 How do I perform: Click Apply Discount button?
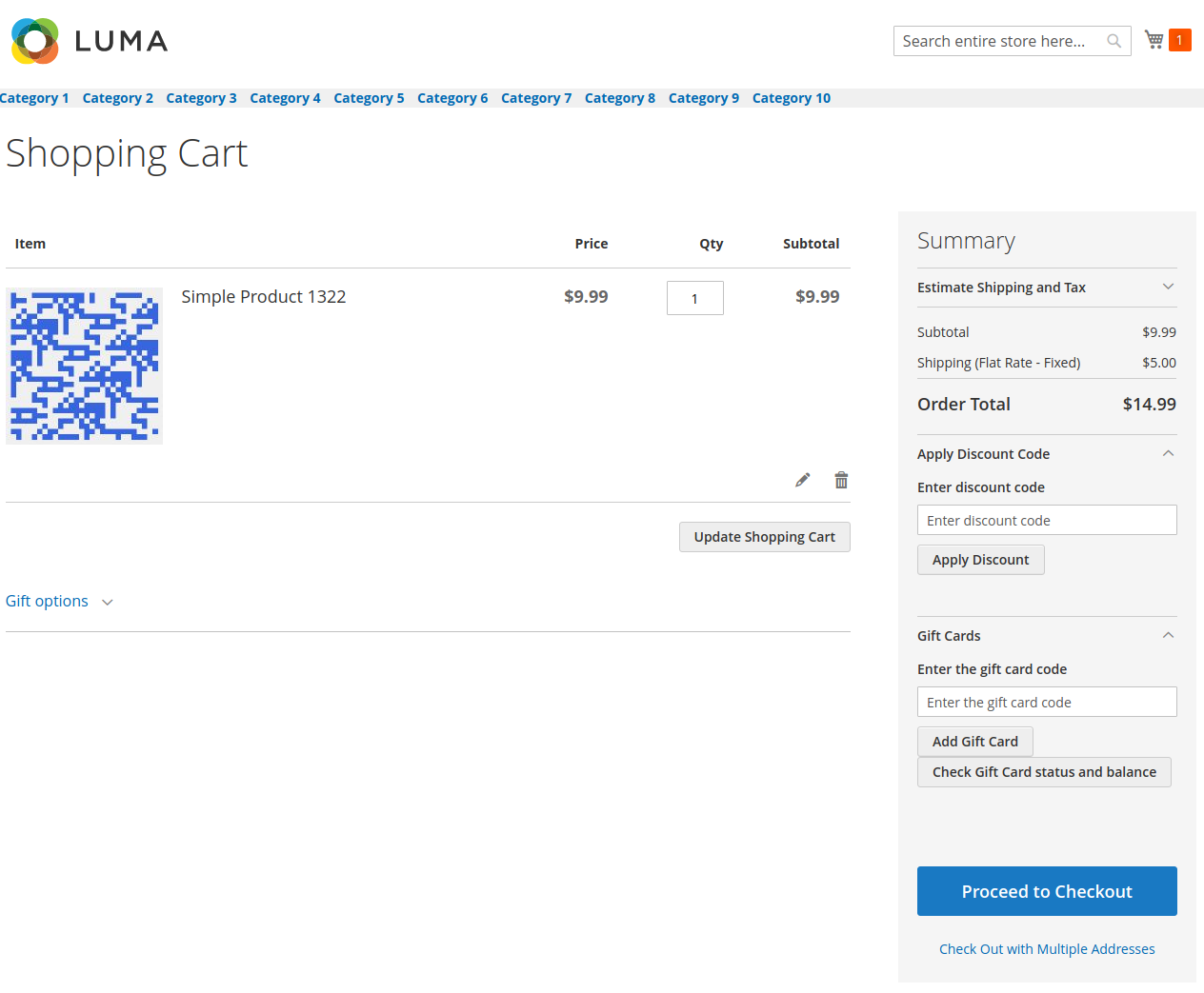pyautogui.click(x=981, y=560)
